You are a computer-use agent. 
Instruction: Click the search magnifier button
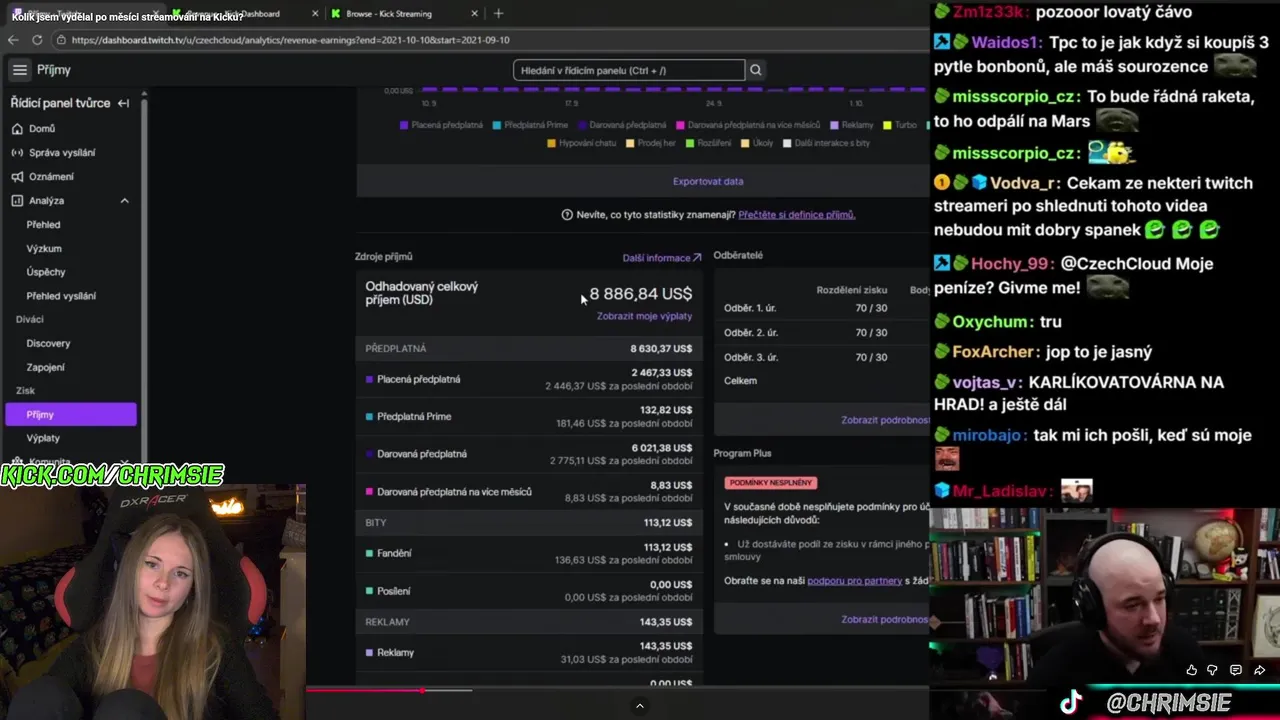coord(756,70)
